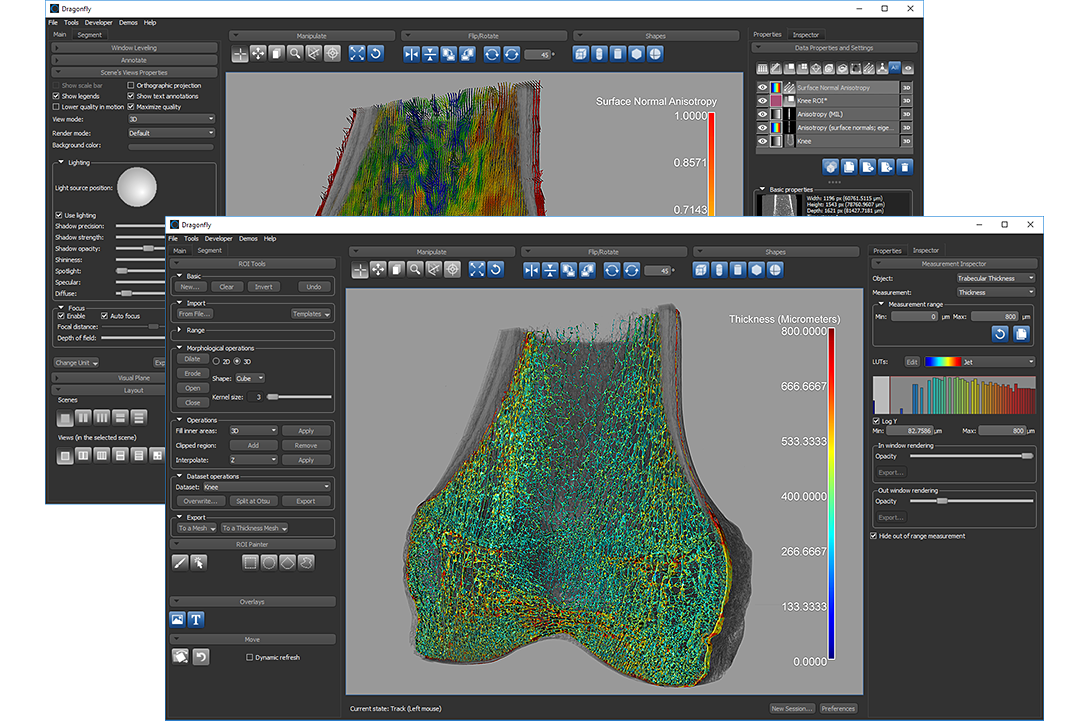Open the Developer menu in front window
Image resolution: width=1090 pixels, height=721 pixels.
point(218,238)
